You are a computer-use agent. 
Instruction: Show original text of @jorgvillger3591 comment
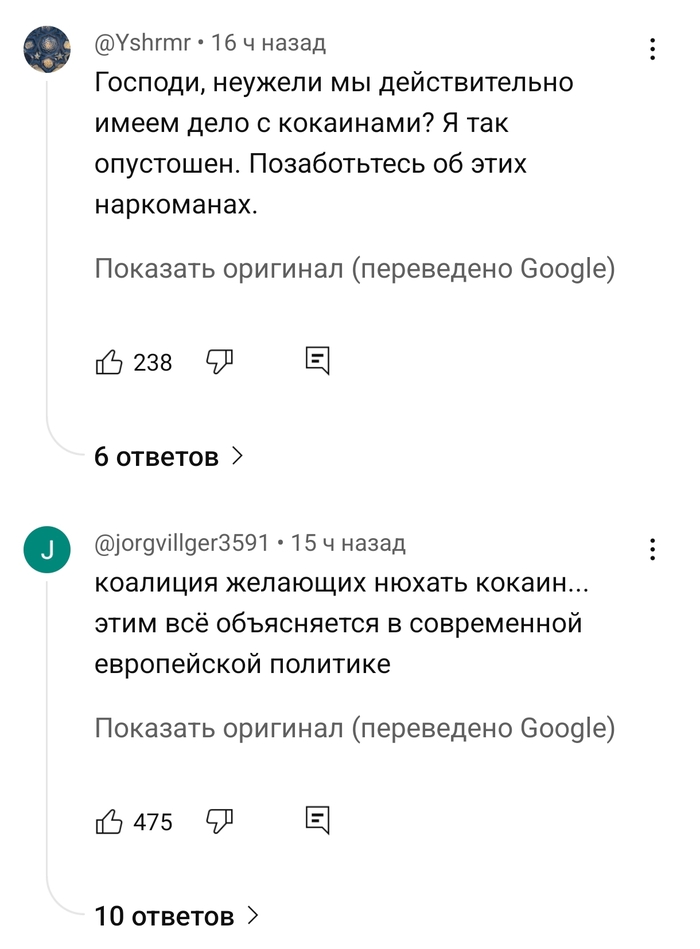pos(354,729)
